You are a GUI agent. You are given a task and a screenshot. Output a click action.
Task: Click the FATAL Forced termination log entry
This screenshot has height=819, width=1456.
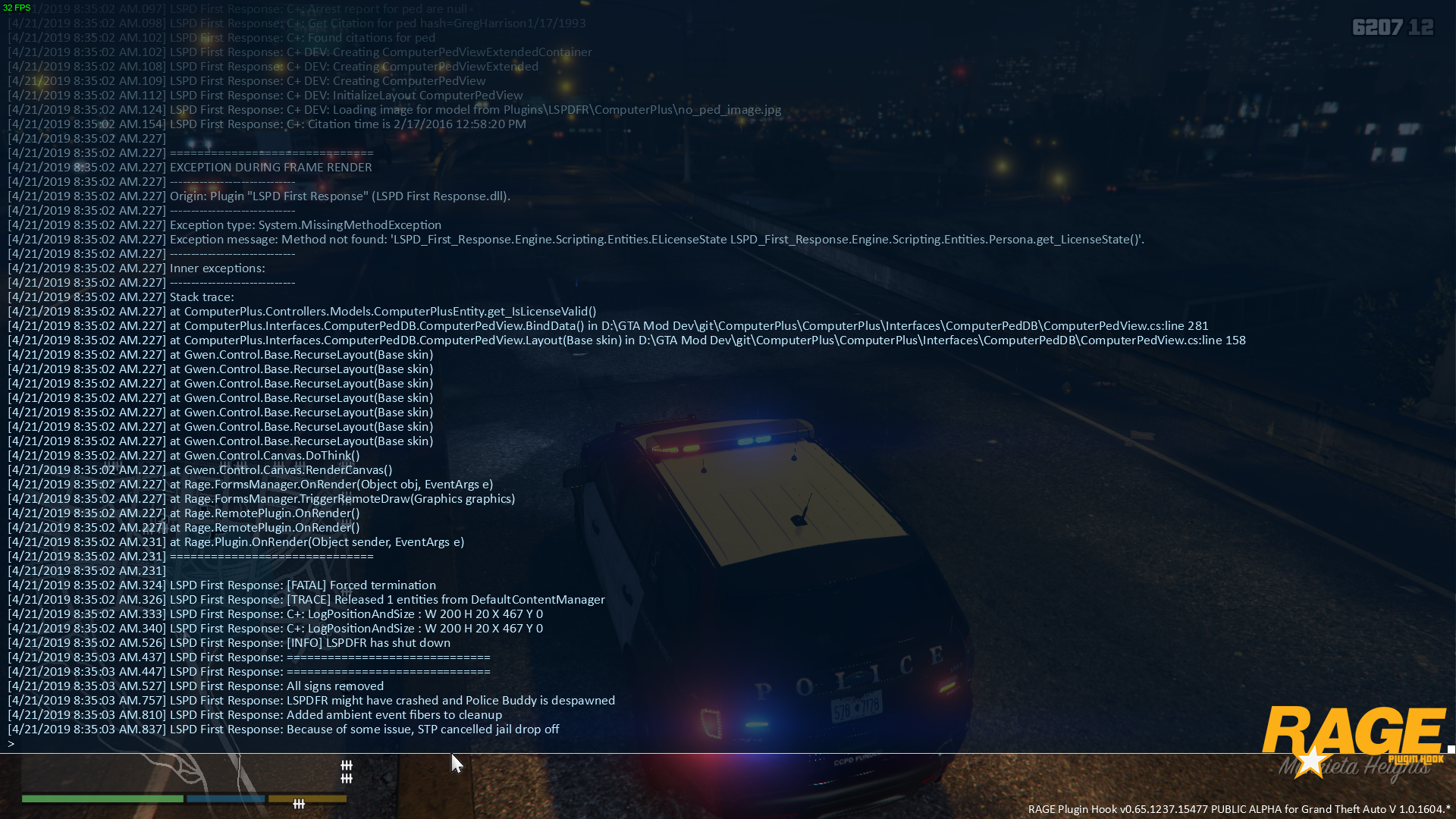coord(360,585)
